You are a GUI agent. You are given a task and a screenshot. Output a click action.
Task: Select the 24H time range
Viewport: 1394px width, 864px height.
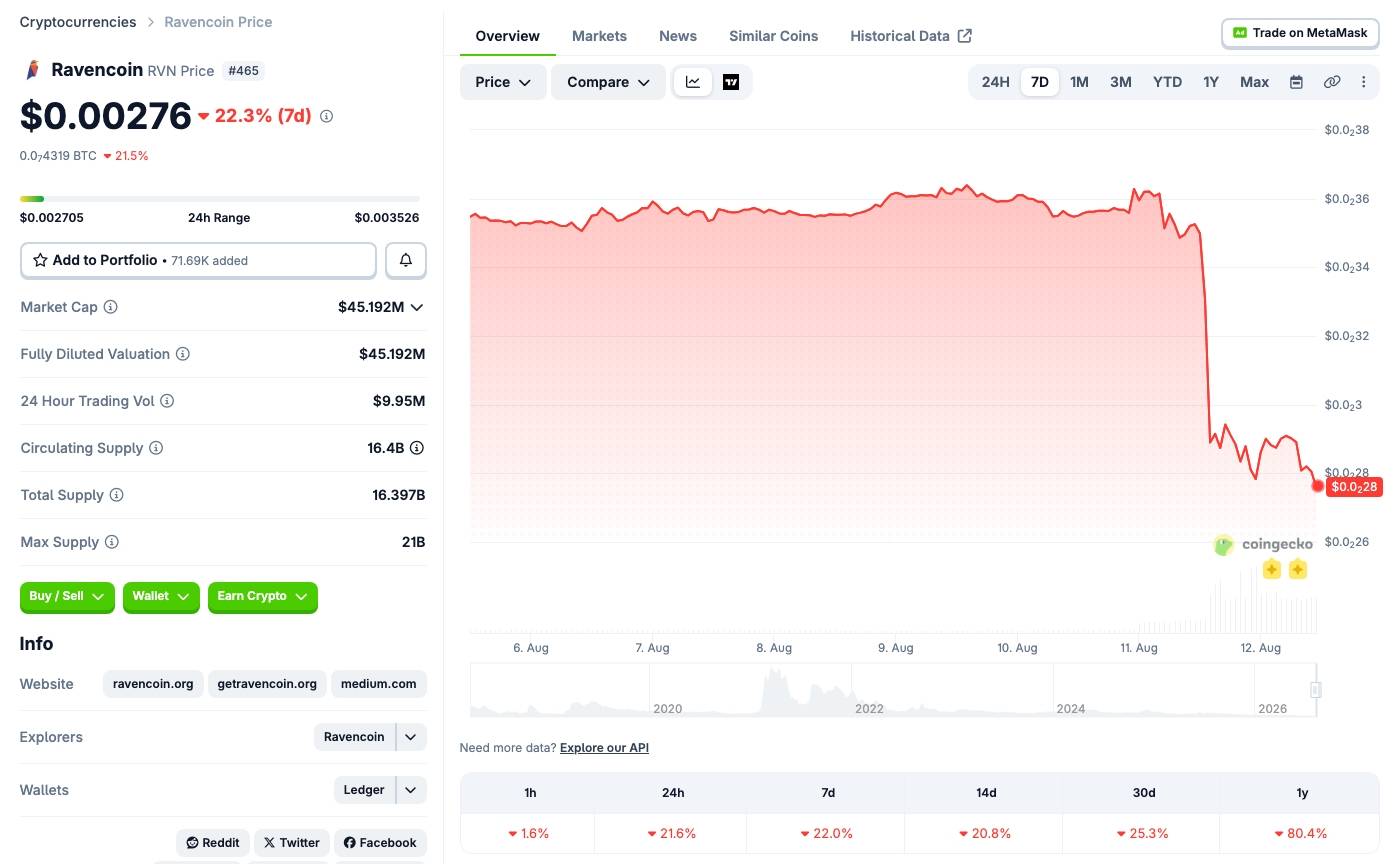995,82
